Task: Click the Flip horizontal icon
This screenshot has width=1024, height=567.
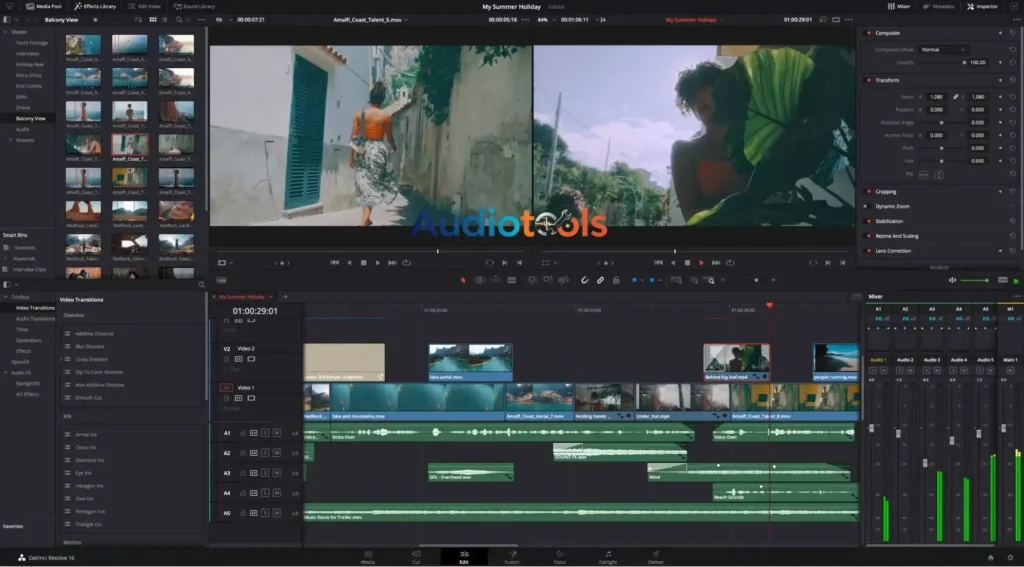Action: pos(923,174)
